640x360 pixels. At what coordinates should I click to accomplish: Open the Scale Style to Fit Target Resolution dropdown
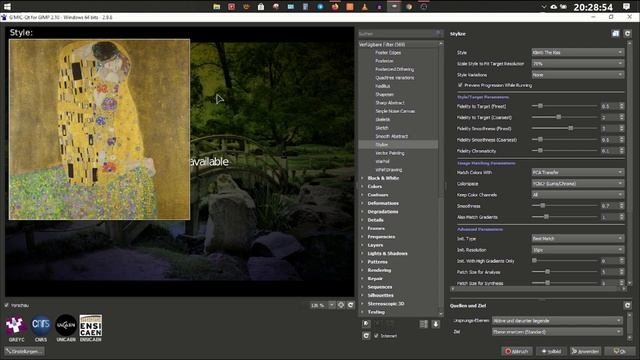click(x=578, y=64)
